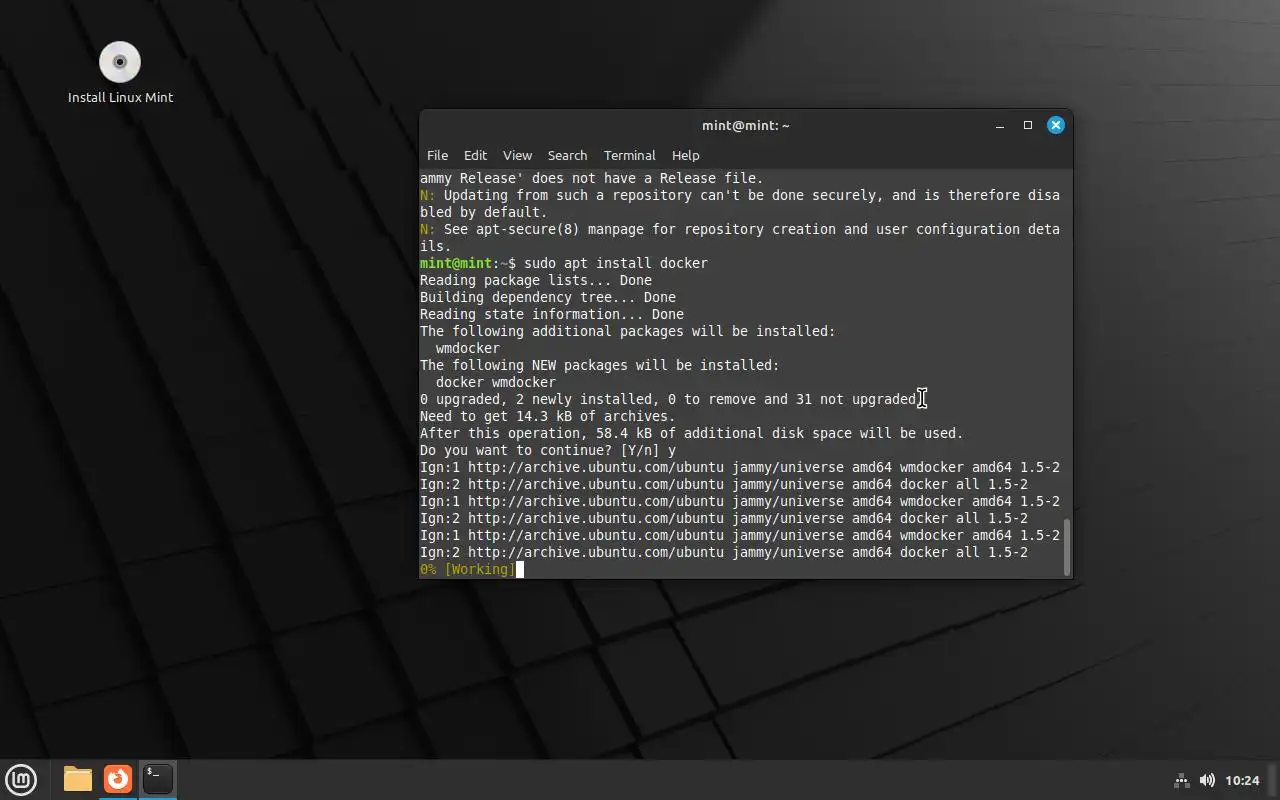Open the volume tray icon
Screen dimensions: 1280x800
point(1207,780)
